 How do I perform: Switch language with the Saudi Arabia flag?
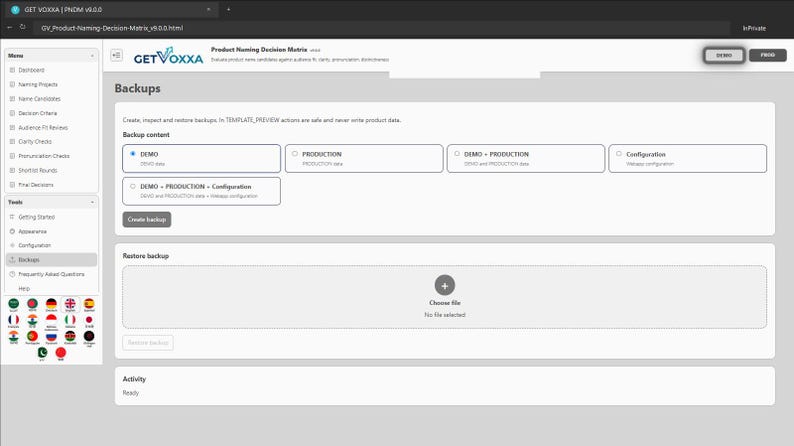[14, 304]
